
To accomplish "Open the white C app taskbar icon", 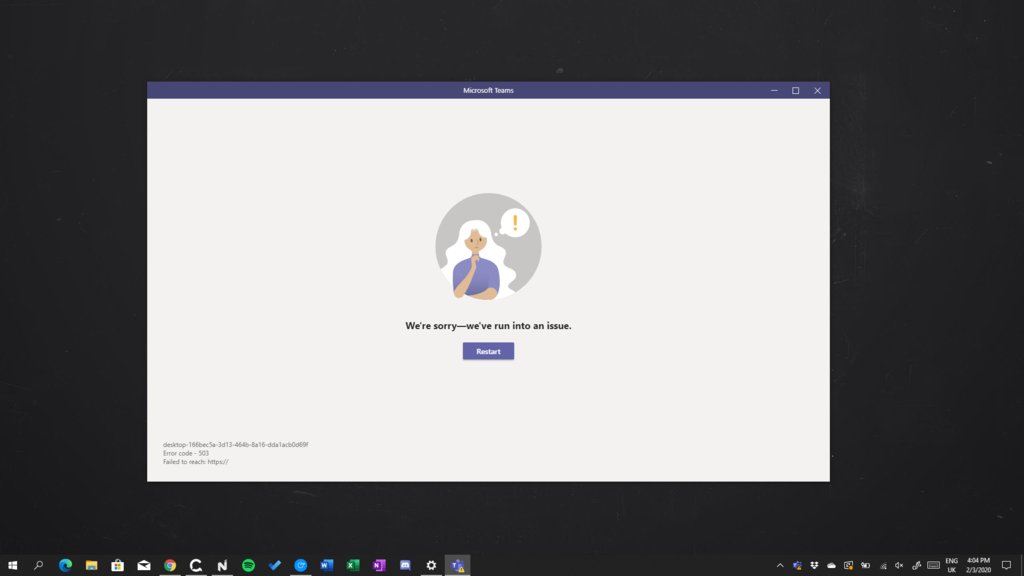I will (196, 565).
